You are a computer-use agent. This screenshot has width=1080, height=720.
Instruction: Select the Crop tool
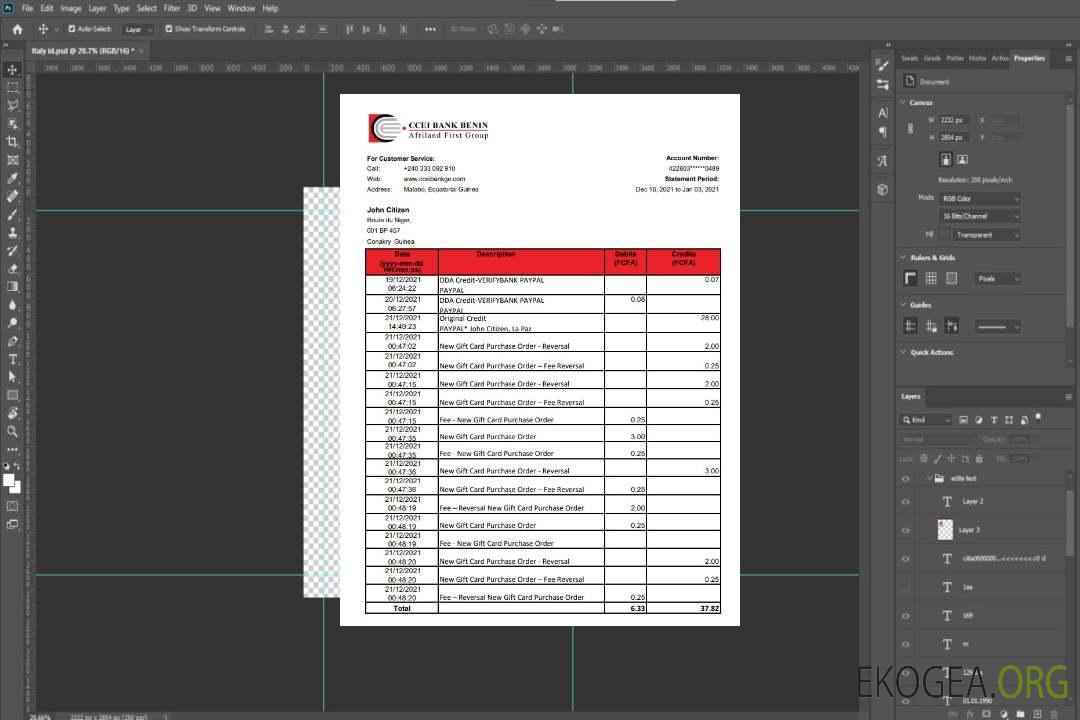[12, 142]
